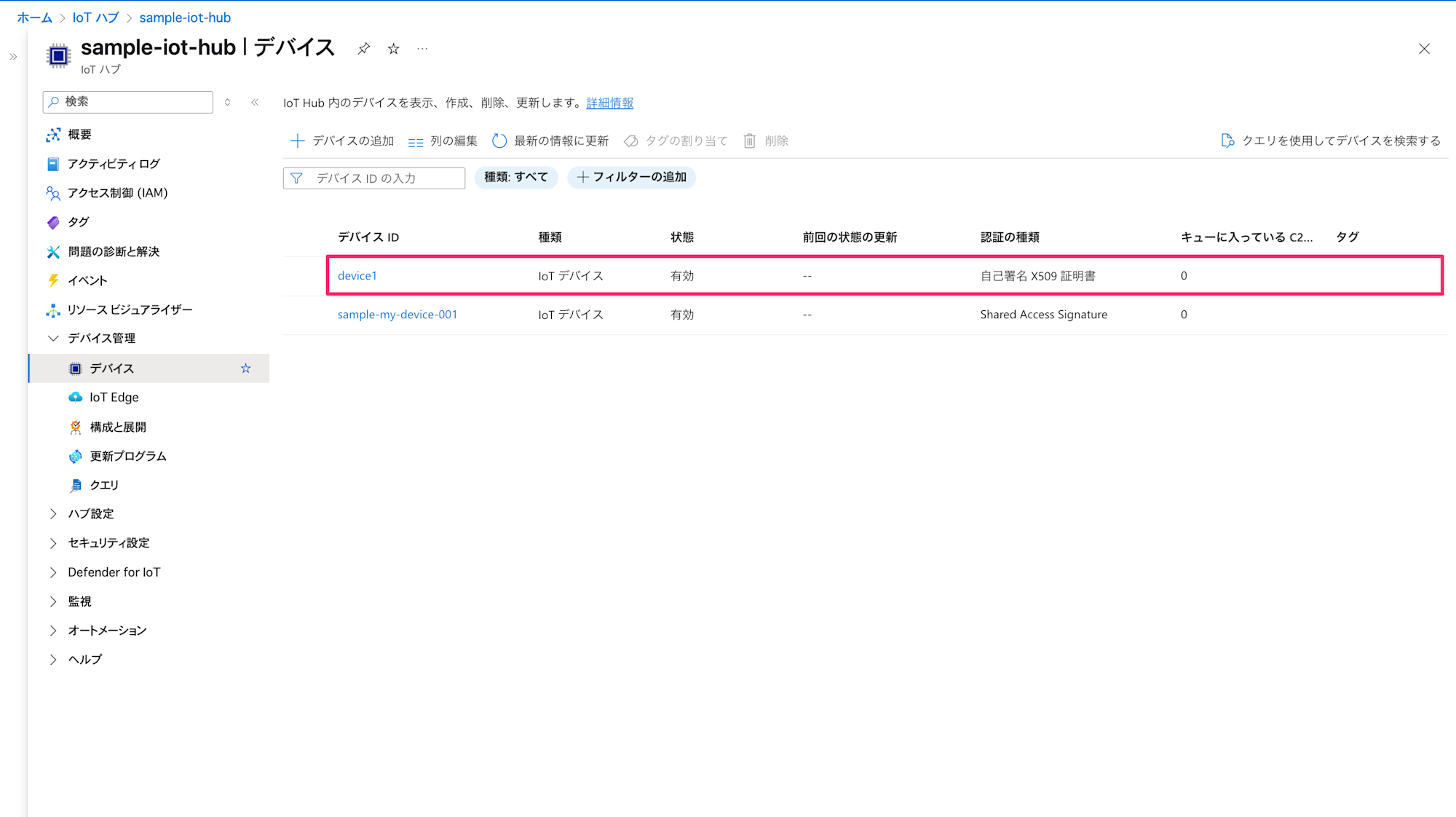The image size is (1456, 817).
Task: Refresh list with 最新の情報に更新
Action: click(x=550, y=141)
